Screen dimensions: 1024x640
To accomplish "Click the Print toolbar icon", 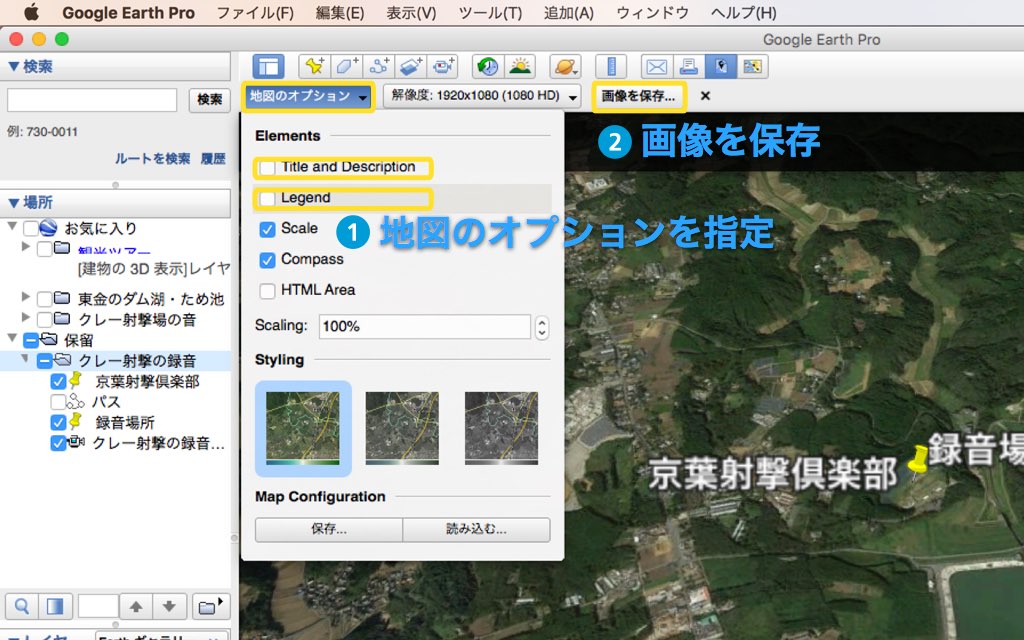I will tap(688, 66).
